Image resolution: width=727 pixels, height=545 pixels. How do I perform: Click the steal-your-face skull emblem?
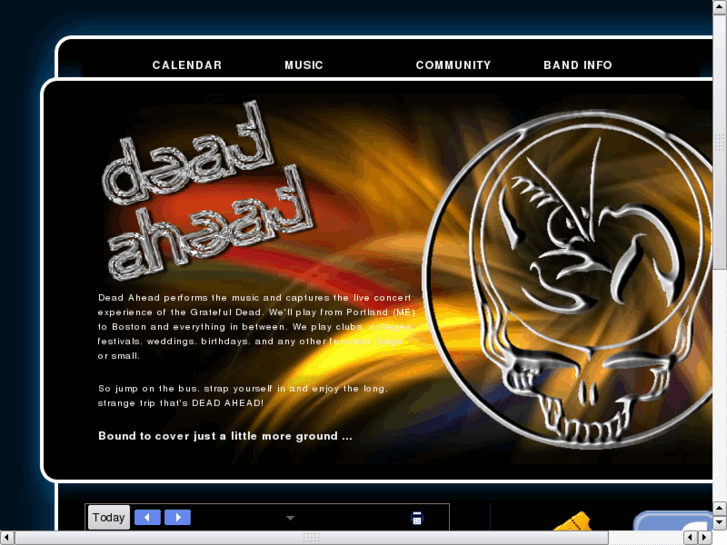(568, 280)
